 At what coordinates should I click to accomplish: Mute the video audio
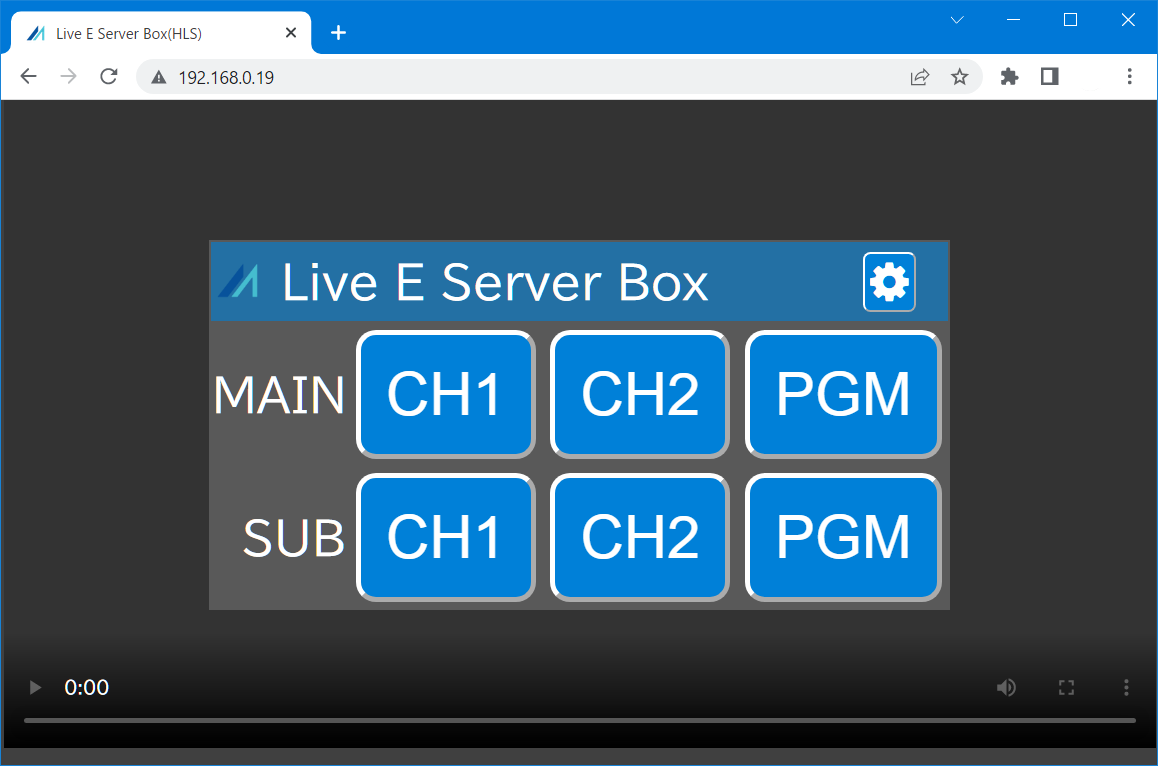1006,688
